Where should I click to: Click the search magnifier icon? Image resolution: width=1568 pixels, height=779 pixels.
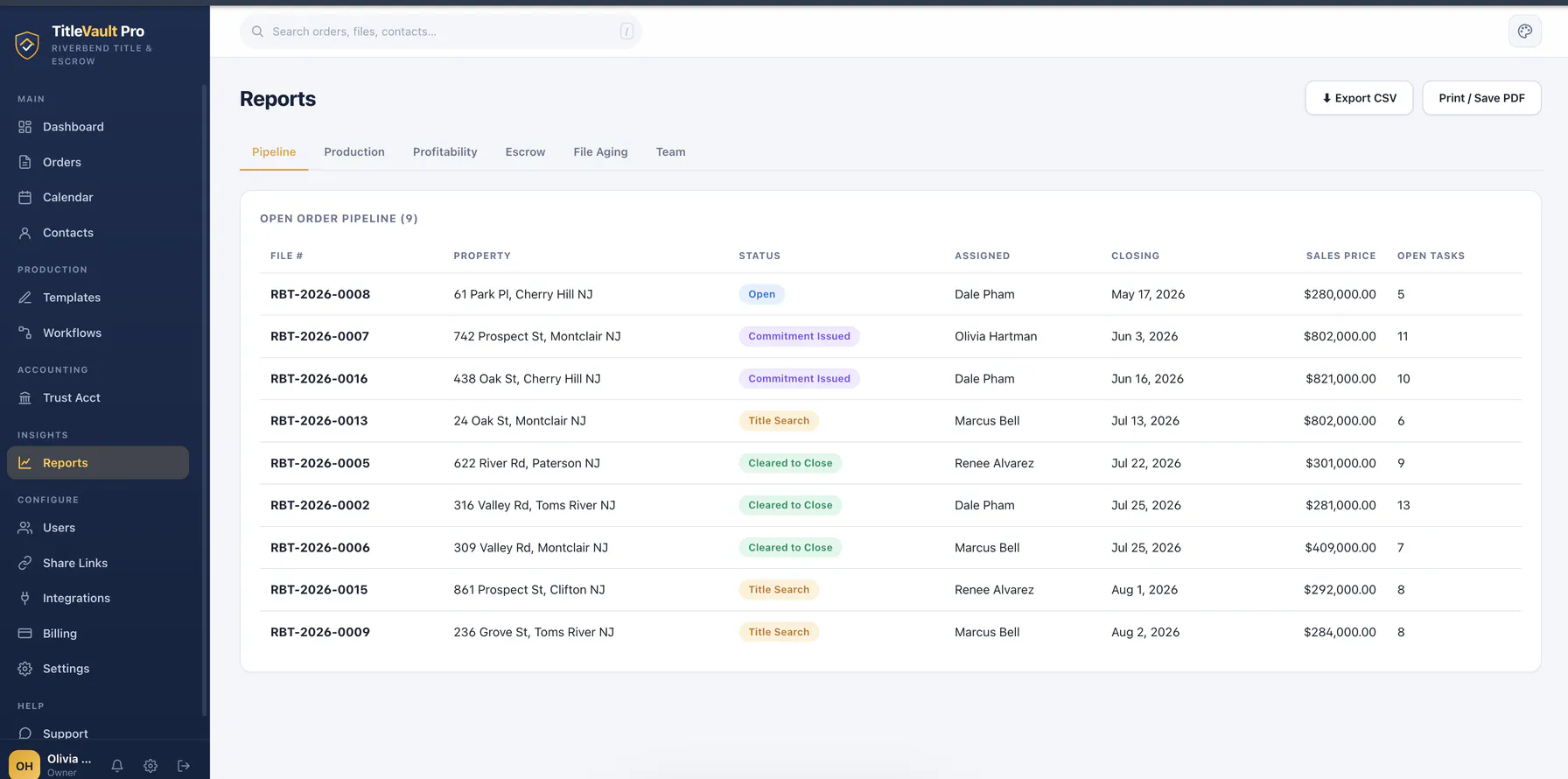[257, 32]
